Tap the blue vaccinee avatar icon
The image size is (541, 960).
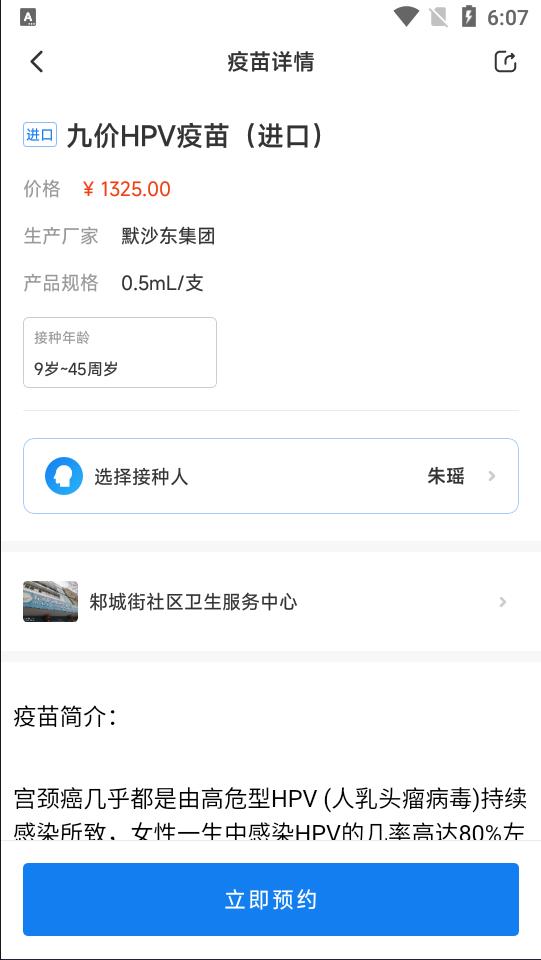point(64,476)
